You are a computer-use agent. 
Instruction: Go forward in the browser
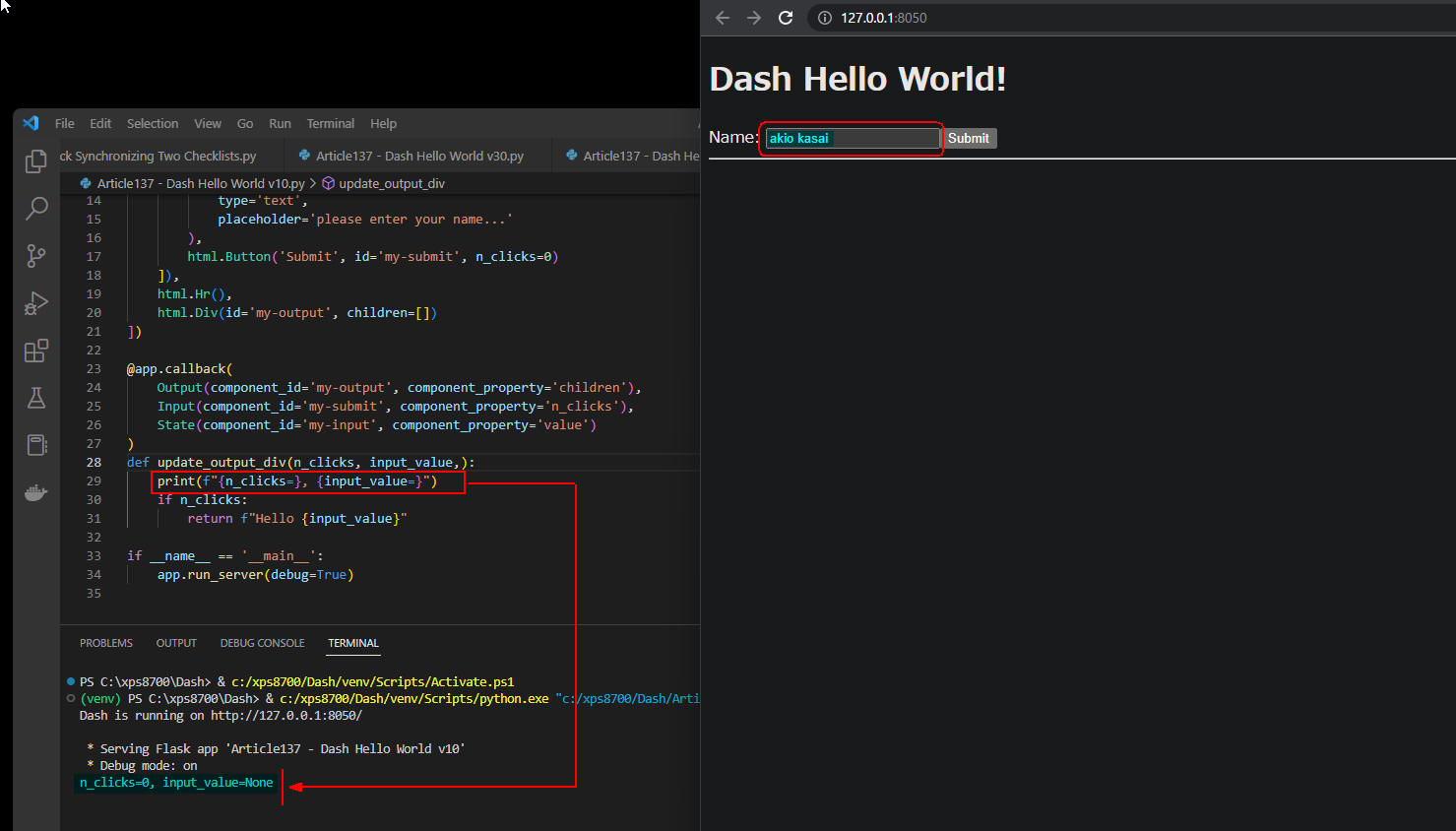[x=754, y=18]
